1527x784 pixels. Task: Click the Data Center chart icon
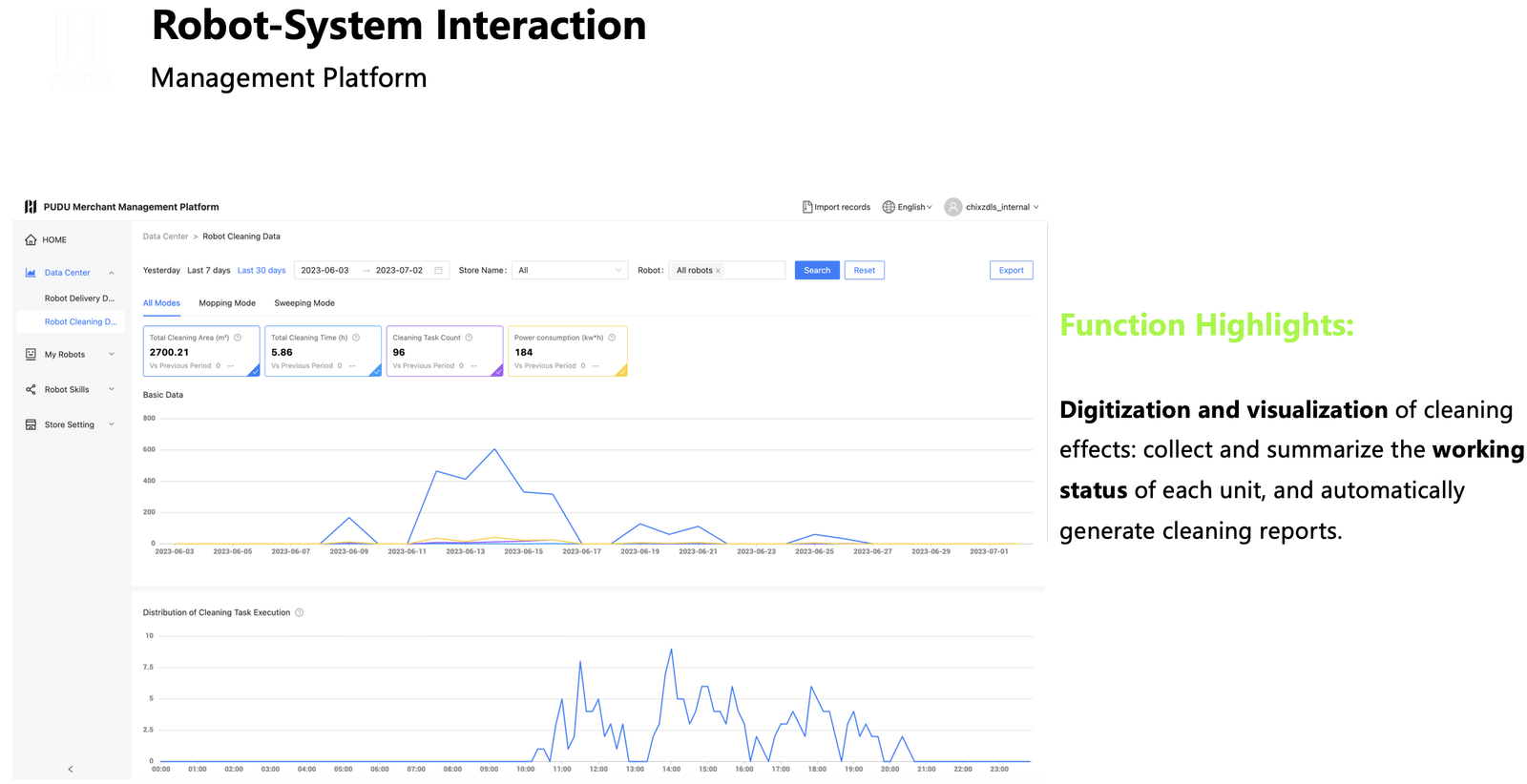[31, 273]
